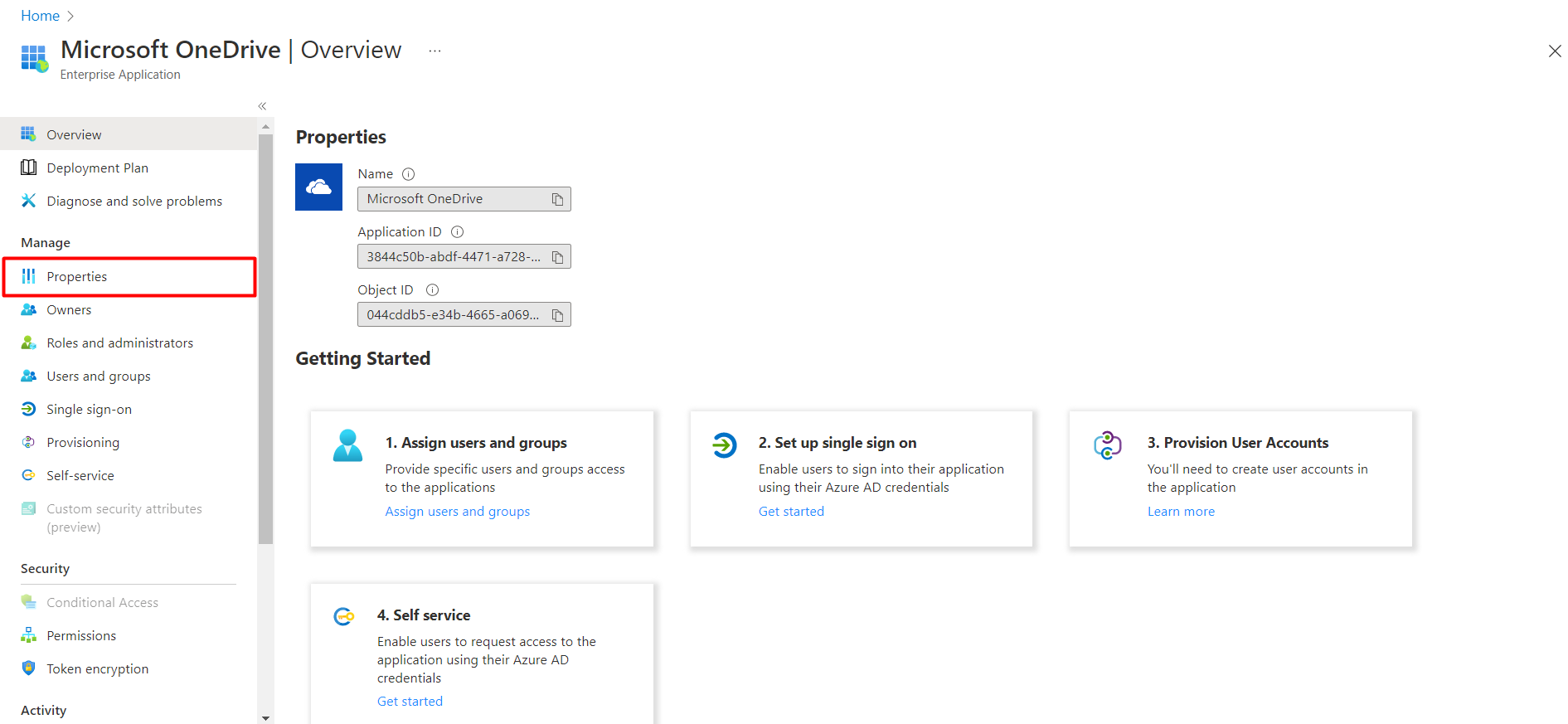Click the Roles and administrators icon
The image size is (1568, 724).
[x=28, y=343]
